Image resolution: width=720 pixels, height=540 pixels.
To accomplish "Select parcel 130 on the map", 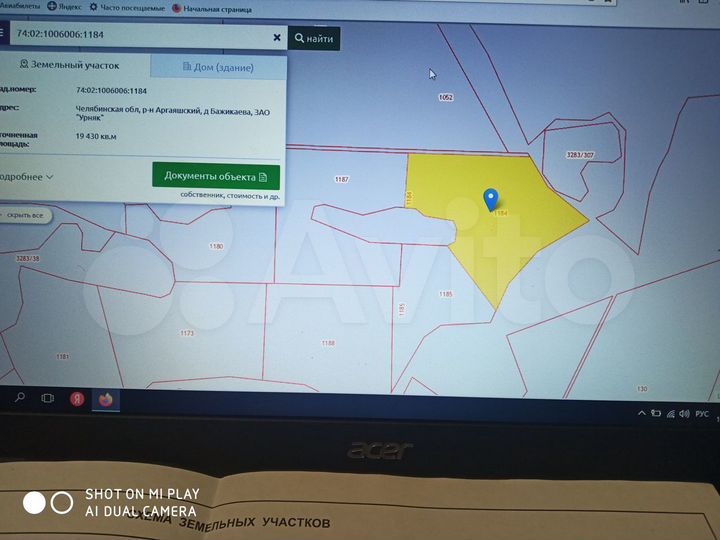I will pos(642,389).
